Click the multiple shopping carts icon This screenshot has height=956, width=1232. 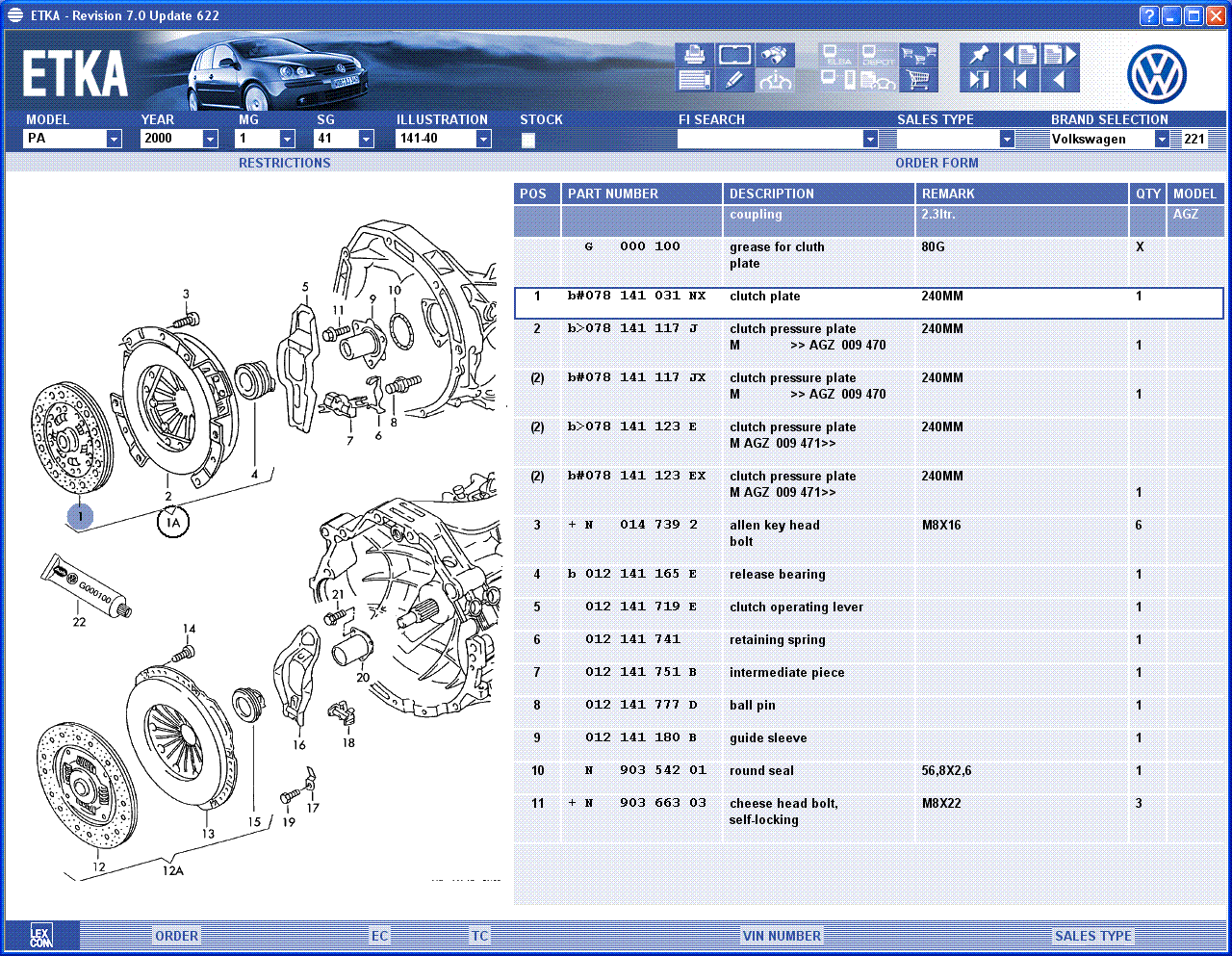click(x=918, y=55)
